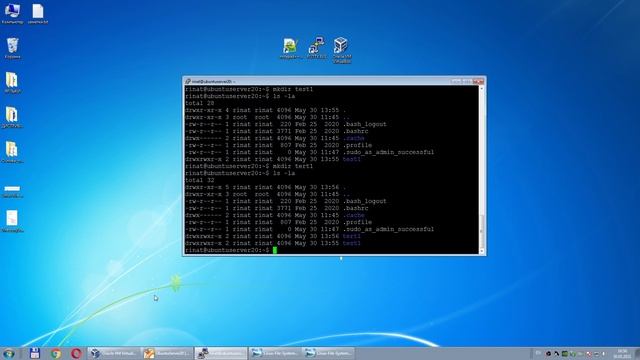The width and height of the screenshot is (640, 360).
Task: Click the "total 20" line in terminal
Action: pyautogui.click(x=200, y=103)
